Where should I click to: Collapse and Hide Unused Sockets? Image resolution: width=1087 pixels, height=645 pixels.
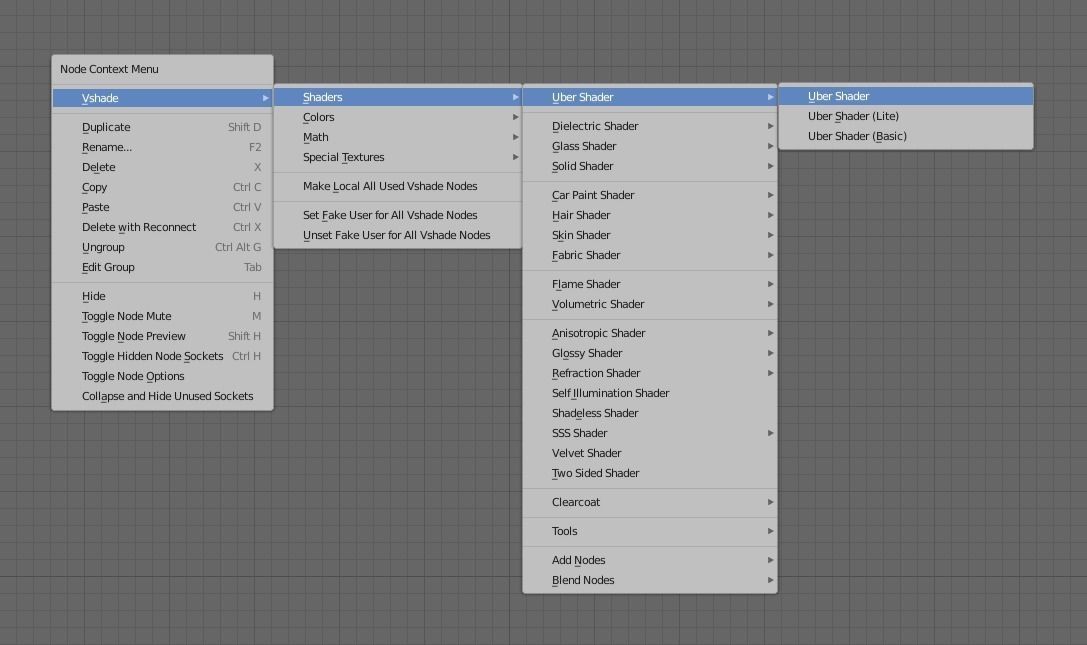167,396
